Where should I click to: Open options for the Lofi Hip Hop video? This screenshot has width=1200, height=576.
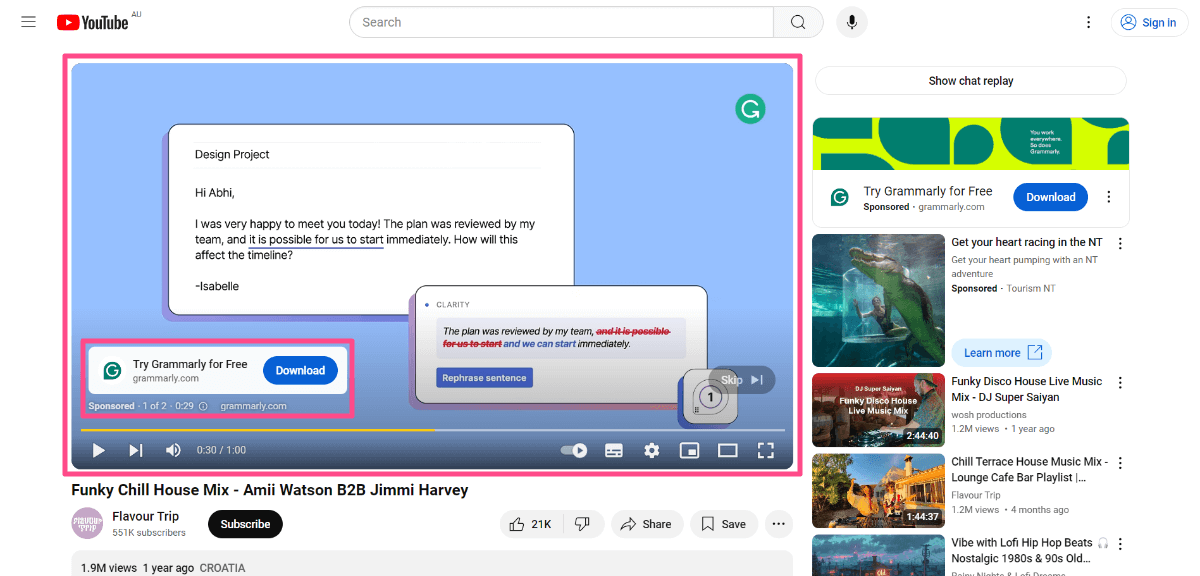pyautogui.click(x=1120, y=544)
